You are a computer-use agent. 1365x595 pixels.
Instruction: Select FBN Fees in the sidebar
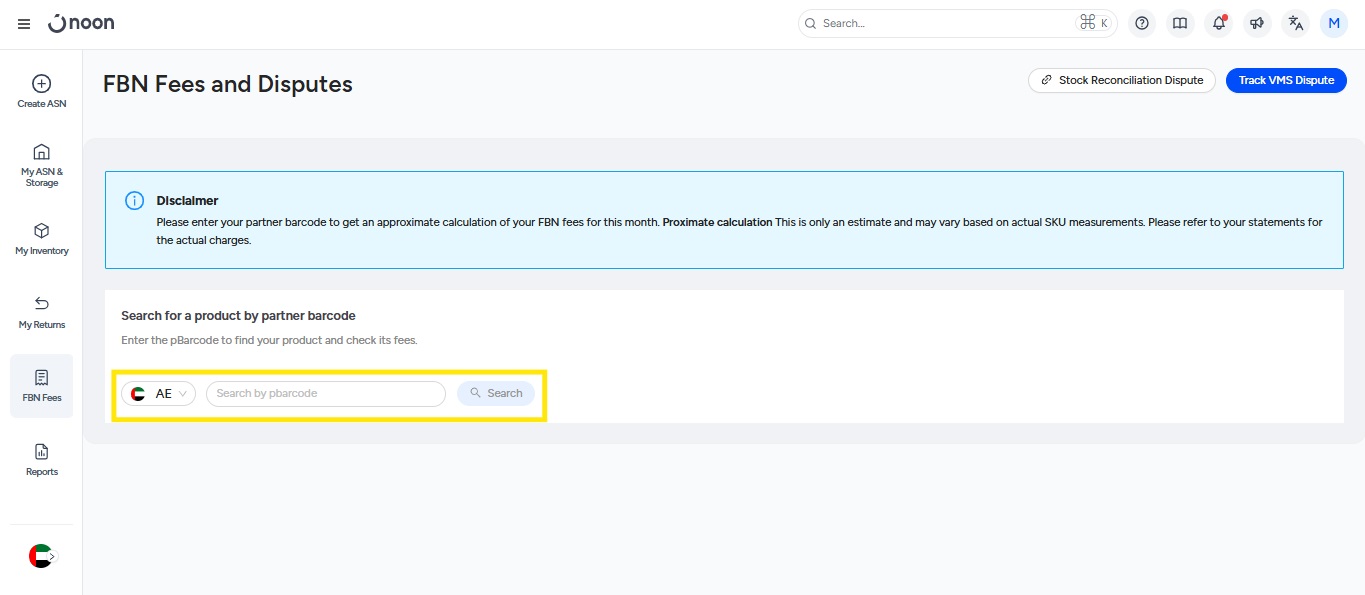(x=42, y=386)
